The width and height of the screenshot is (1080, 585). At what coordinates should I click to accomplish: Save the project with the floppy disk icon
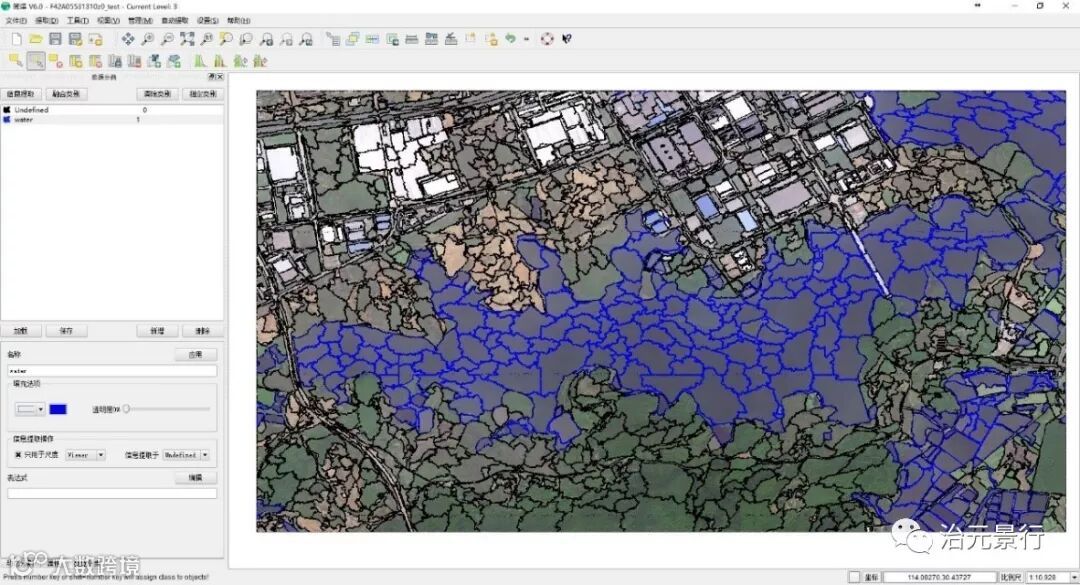tap(56, 39)
